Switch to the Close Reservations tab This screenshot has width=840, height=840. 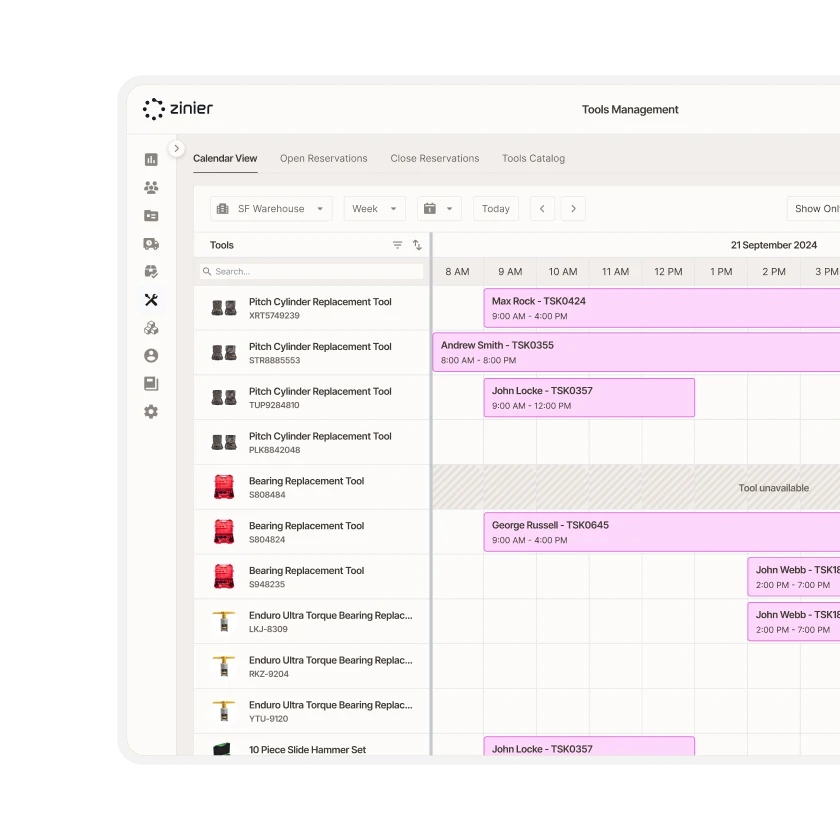coord(434,159)
